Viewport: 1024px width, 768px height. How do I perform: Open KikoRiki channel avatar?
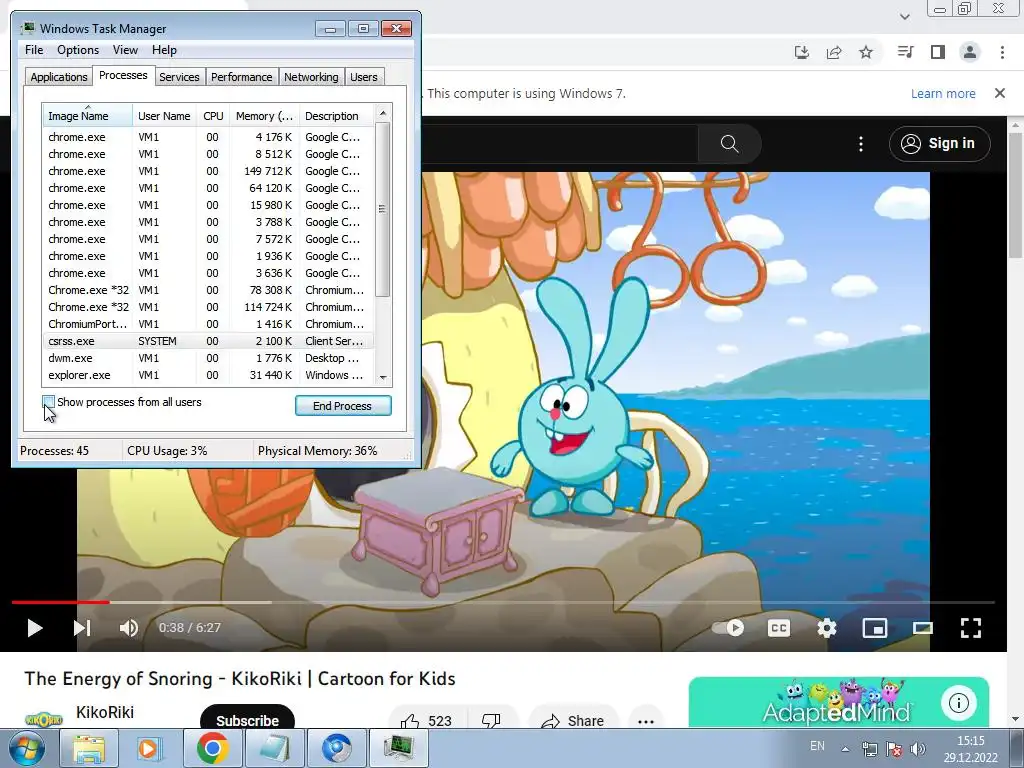(43, 719)
